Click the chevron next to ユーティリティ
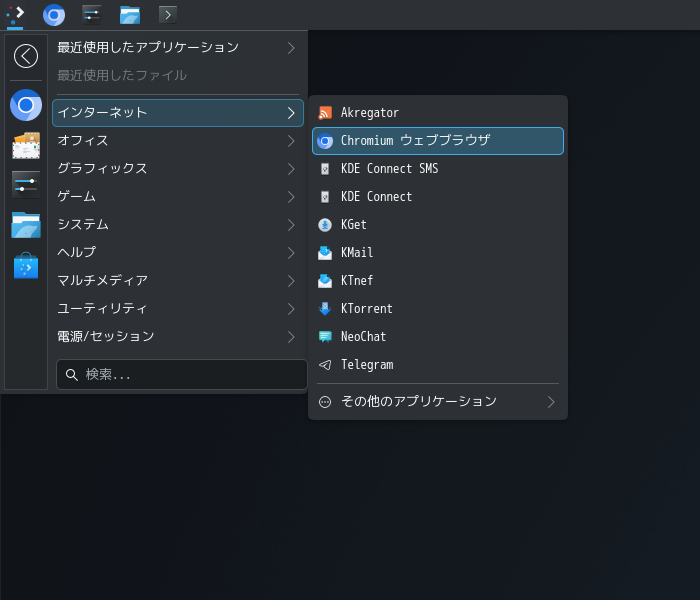The width and height of the screenshot is (700, 600). [x=291, y=309]
